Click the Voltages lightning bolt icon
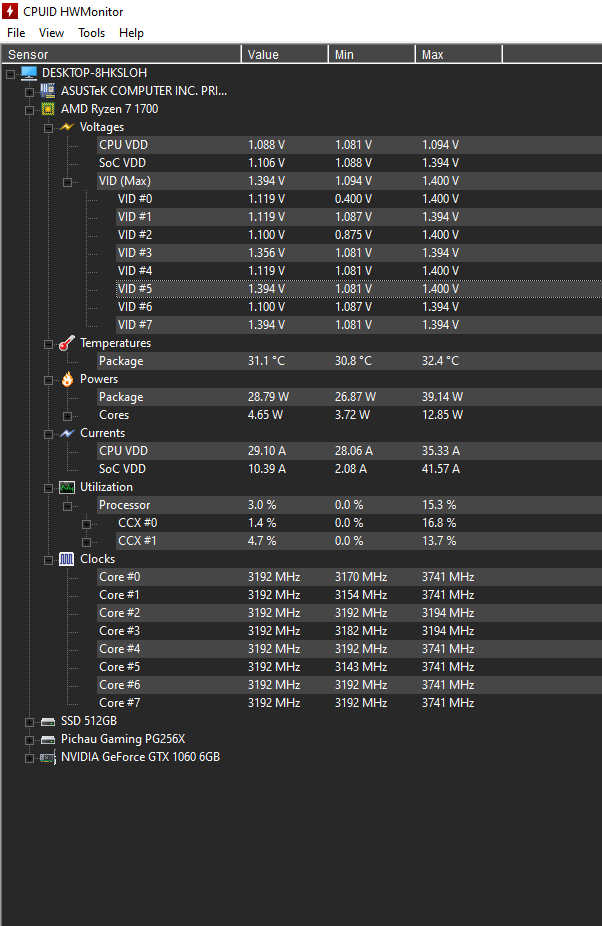This screenshot has width=602, height=926. coord(67,127)
